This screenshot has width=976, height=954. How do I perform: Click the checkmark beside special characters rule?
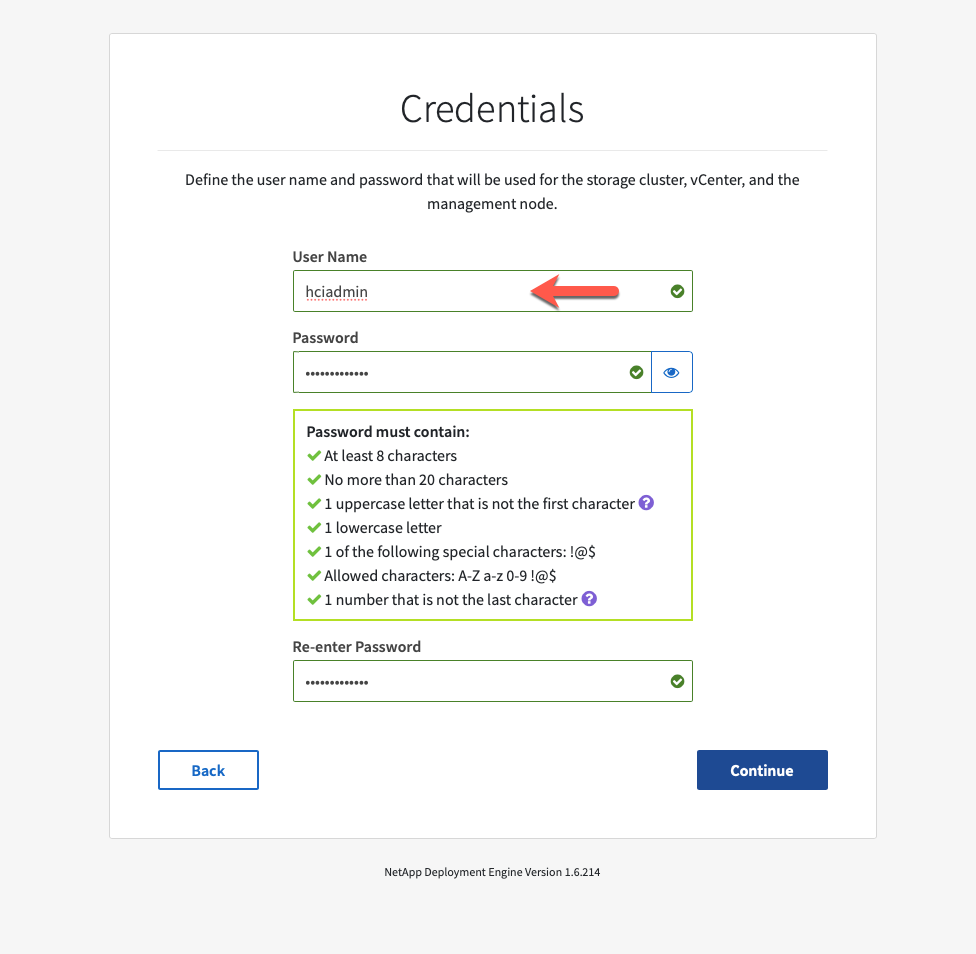point(314,551)
